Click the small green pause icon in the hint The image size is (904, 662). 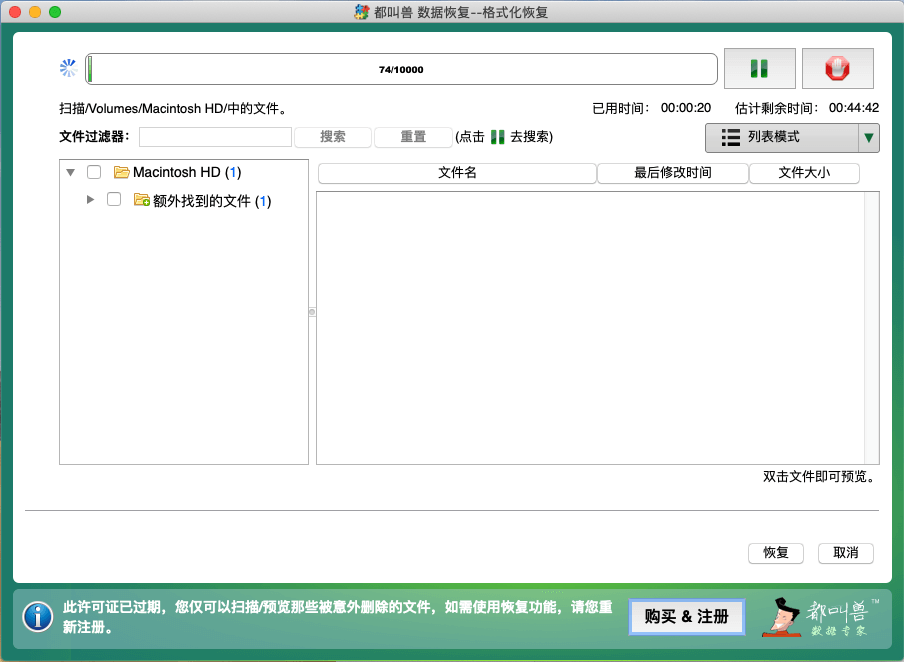[497, 137]
